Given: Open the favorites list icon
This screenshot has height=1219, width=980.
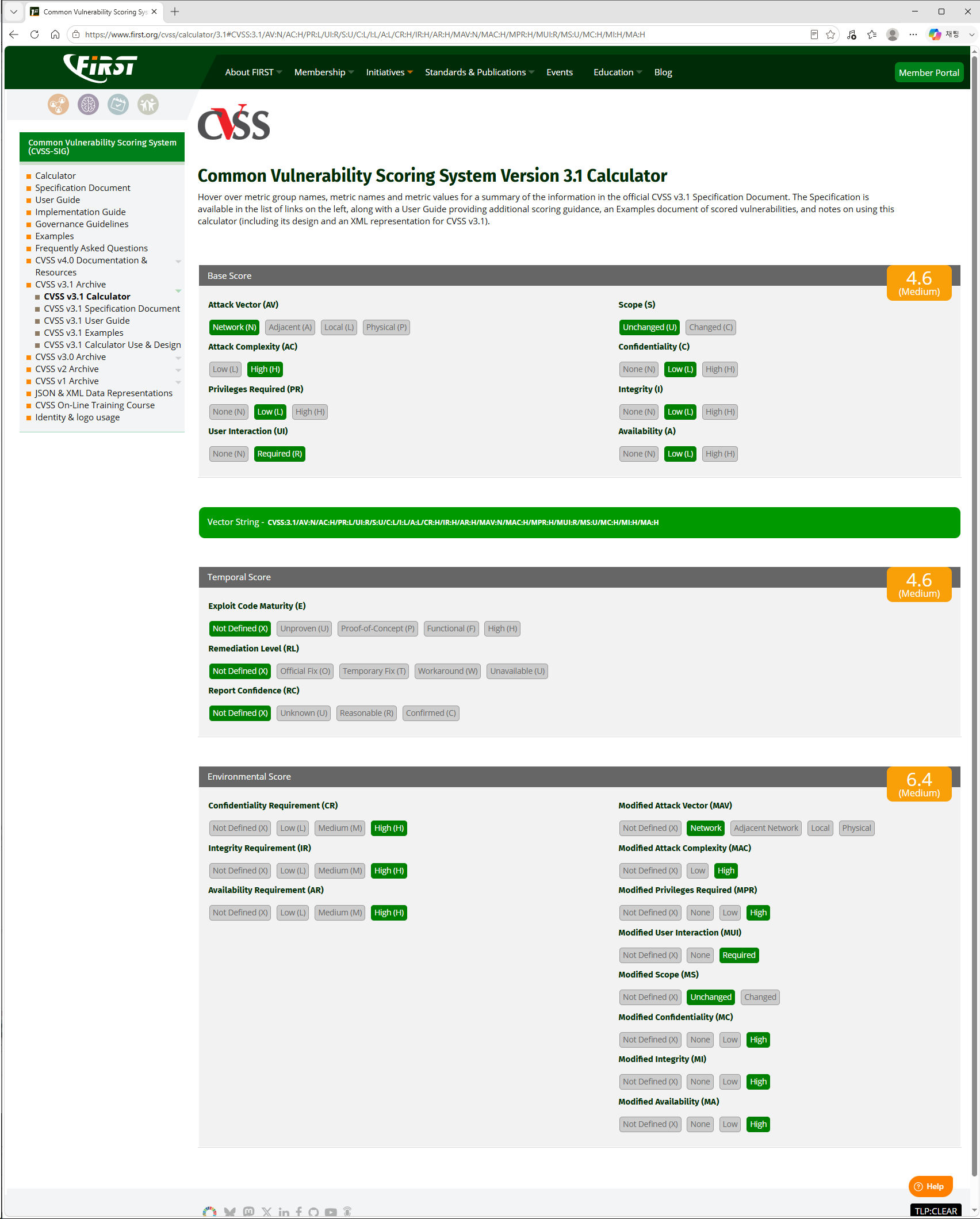Looking at the screenshot, I should [872, 34].
